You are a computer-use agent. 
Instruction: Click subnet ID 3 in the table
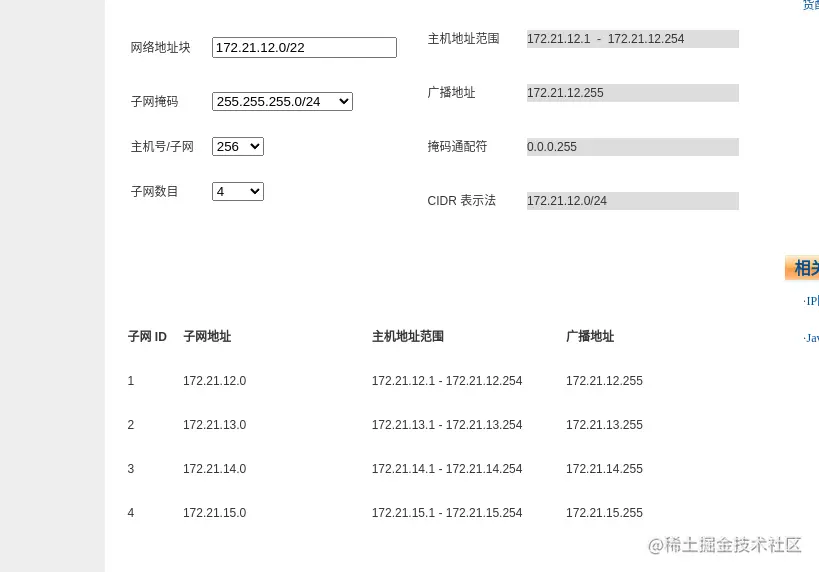(131, 469)
